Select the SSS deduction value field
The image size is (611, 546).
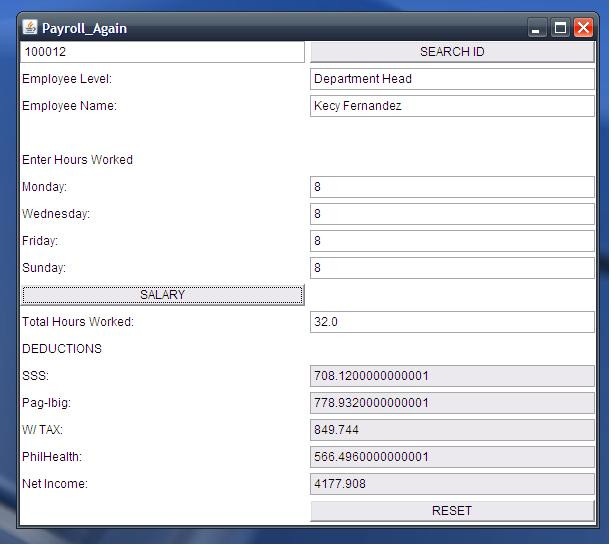point(452,376)
